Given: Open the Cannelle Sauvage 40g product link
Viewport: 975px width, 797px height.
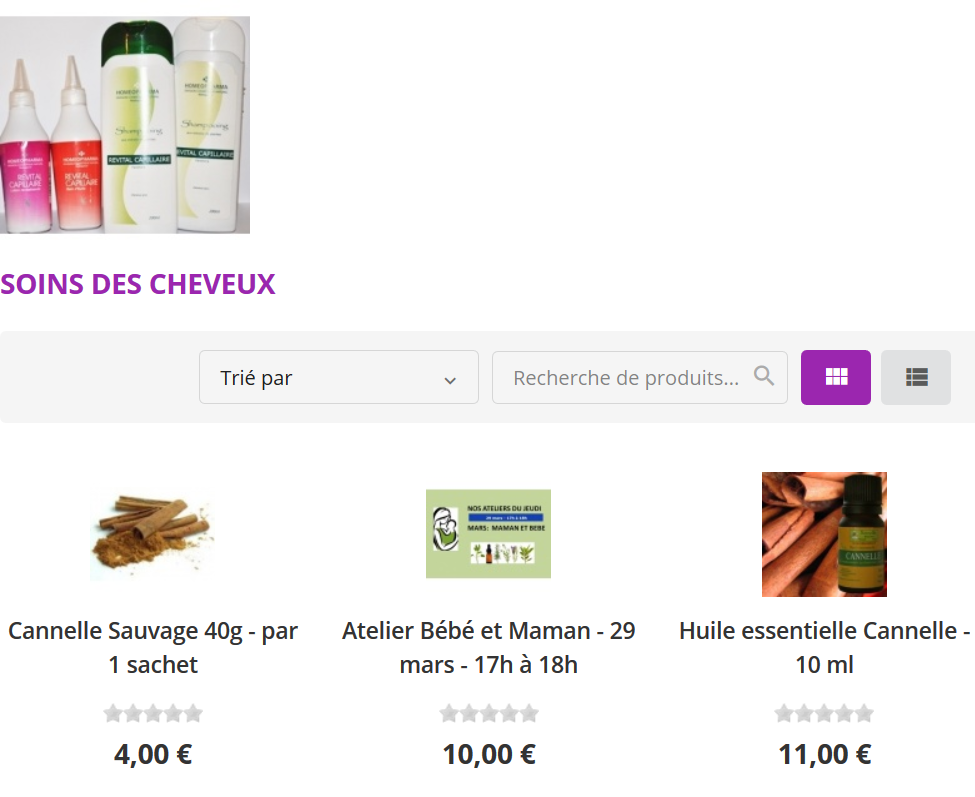Looking at the screenshot, I should click(x=153, y=647).
